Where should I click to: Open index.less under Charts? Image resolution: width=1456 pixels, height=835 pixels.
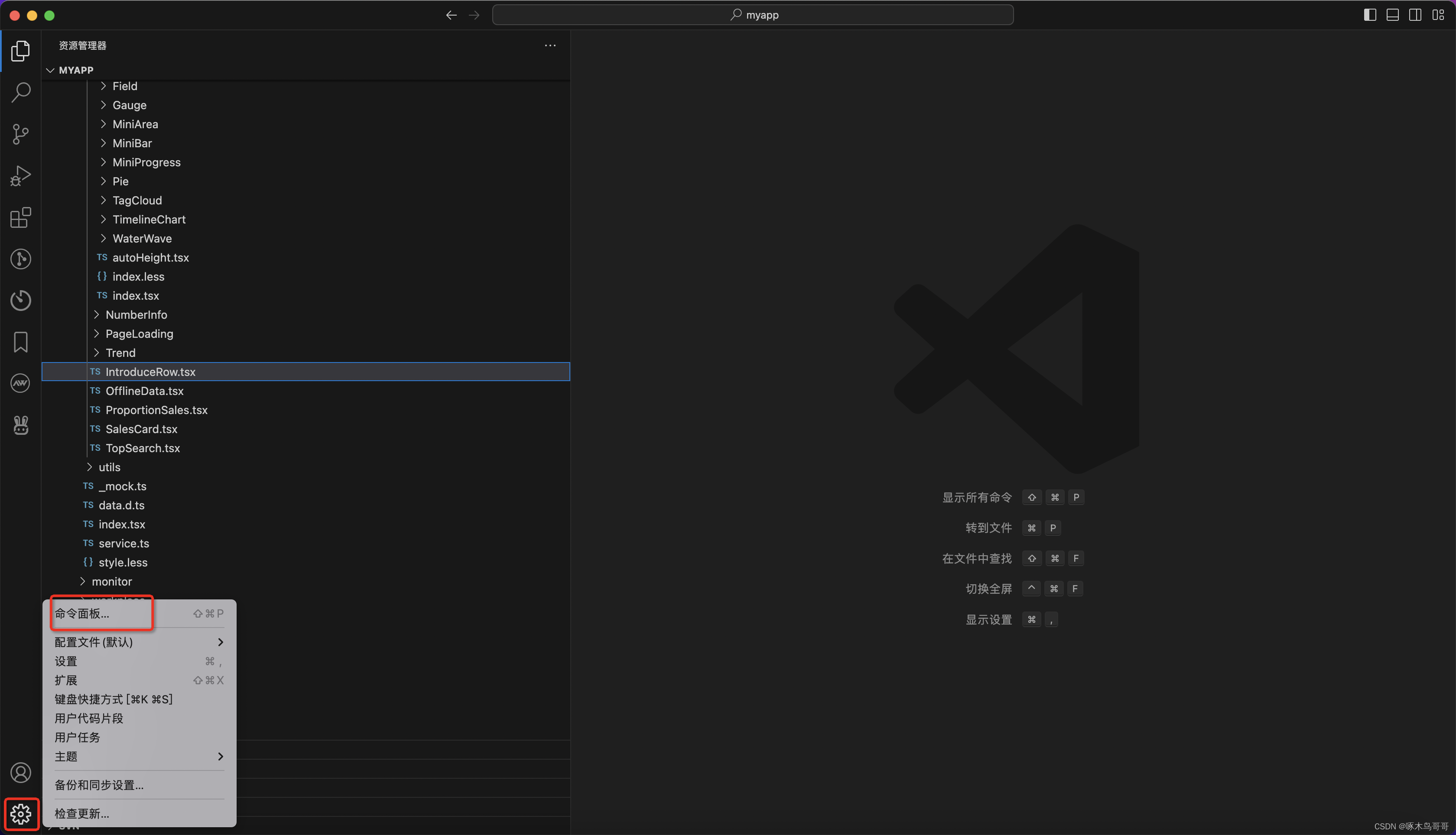pyautogui.click(x=306, y=276)
